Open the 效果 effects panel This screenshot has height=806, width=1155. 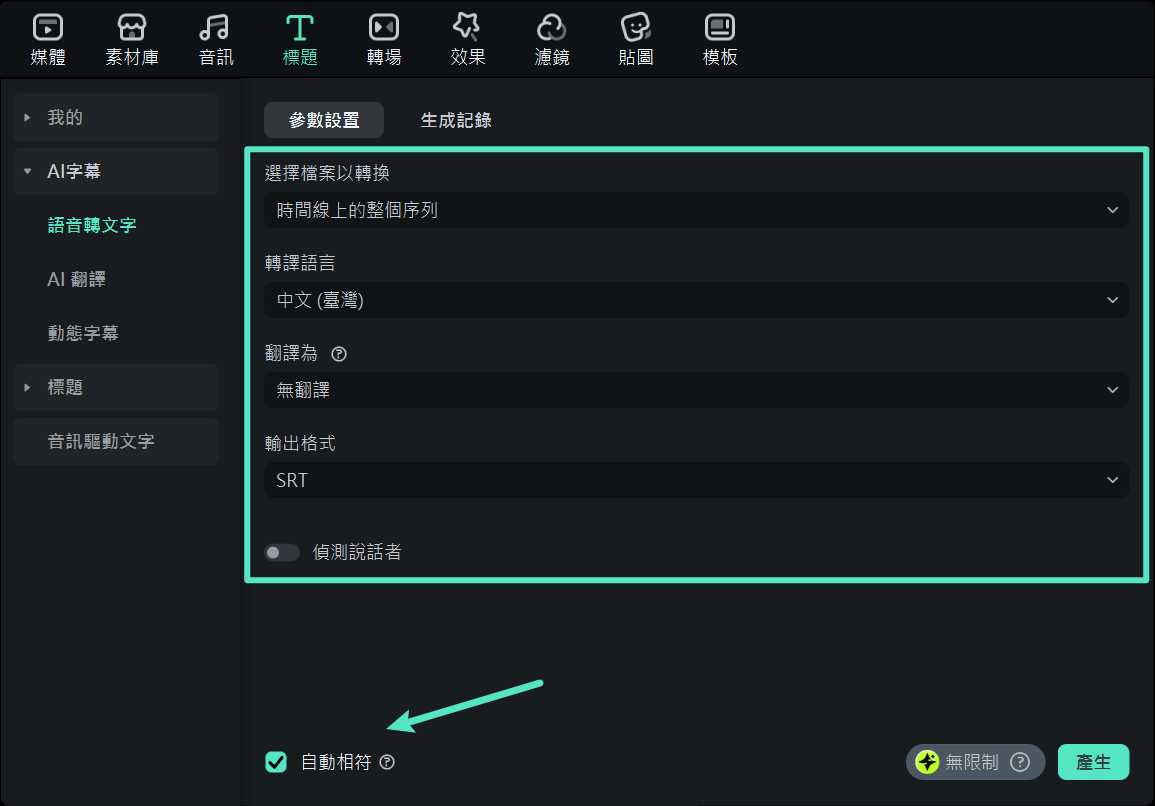click(467, 38)
